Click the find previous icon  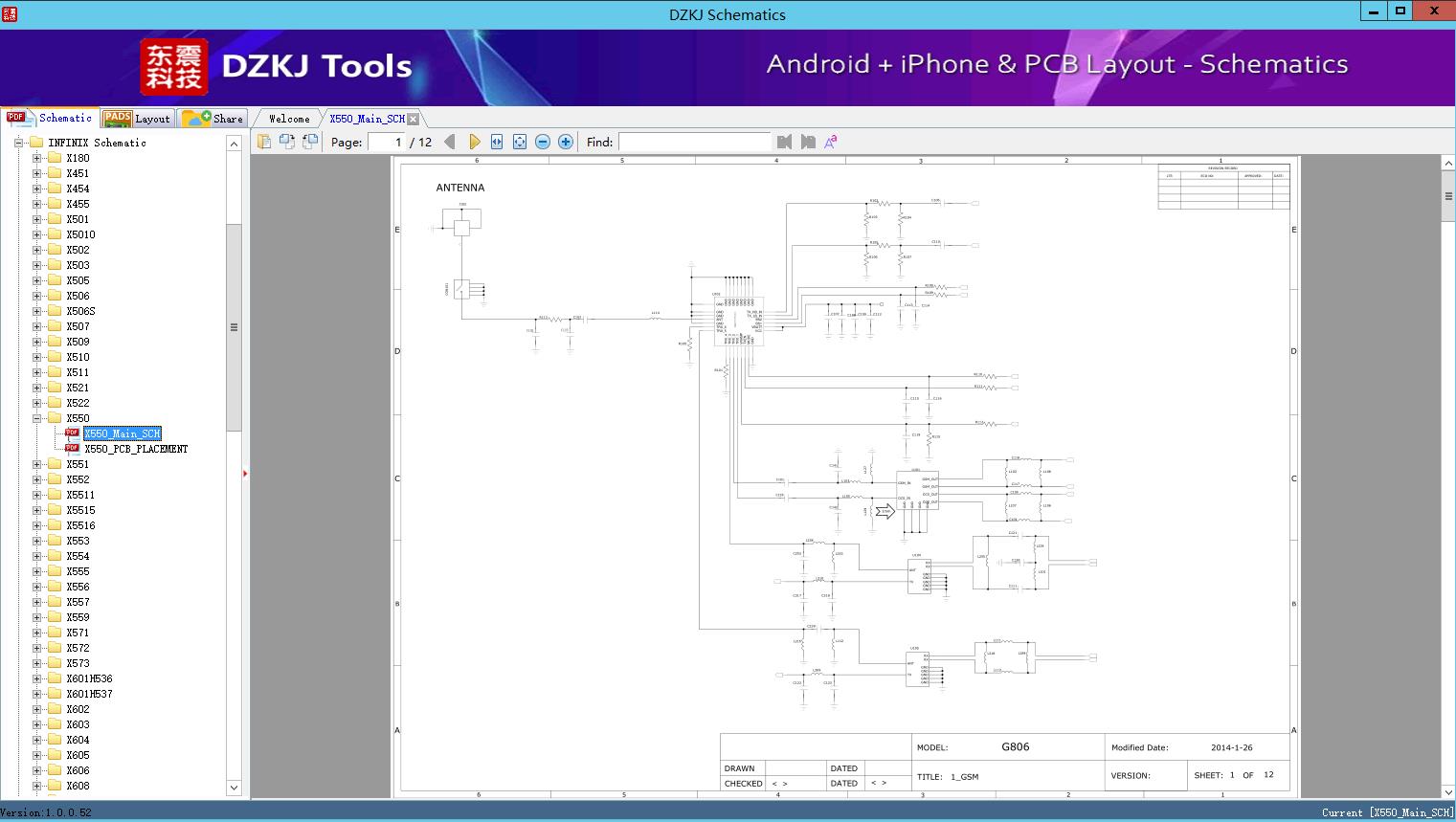coord(785,142)
